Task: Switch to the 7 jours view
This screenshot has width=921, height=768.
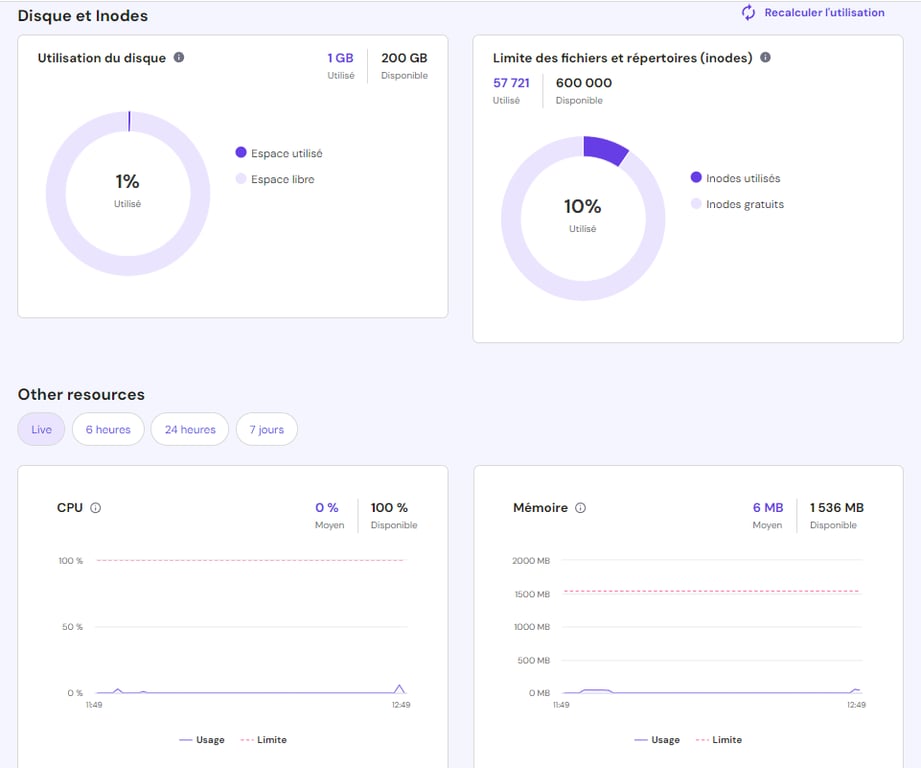Action: pyautogui.click(x=266, y=429)
